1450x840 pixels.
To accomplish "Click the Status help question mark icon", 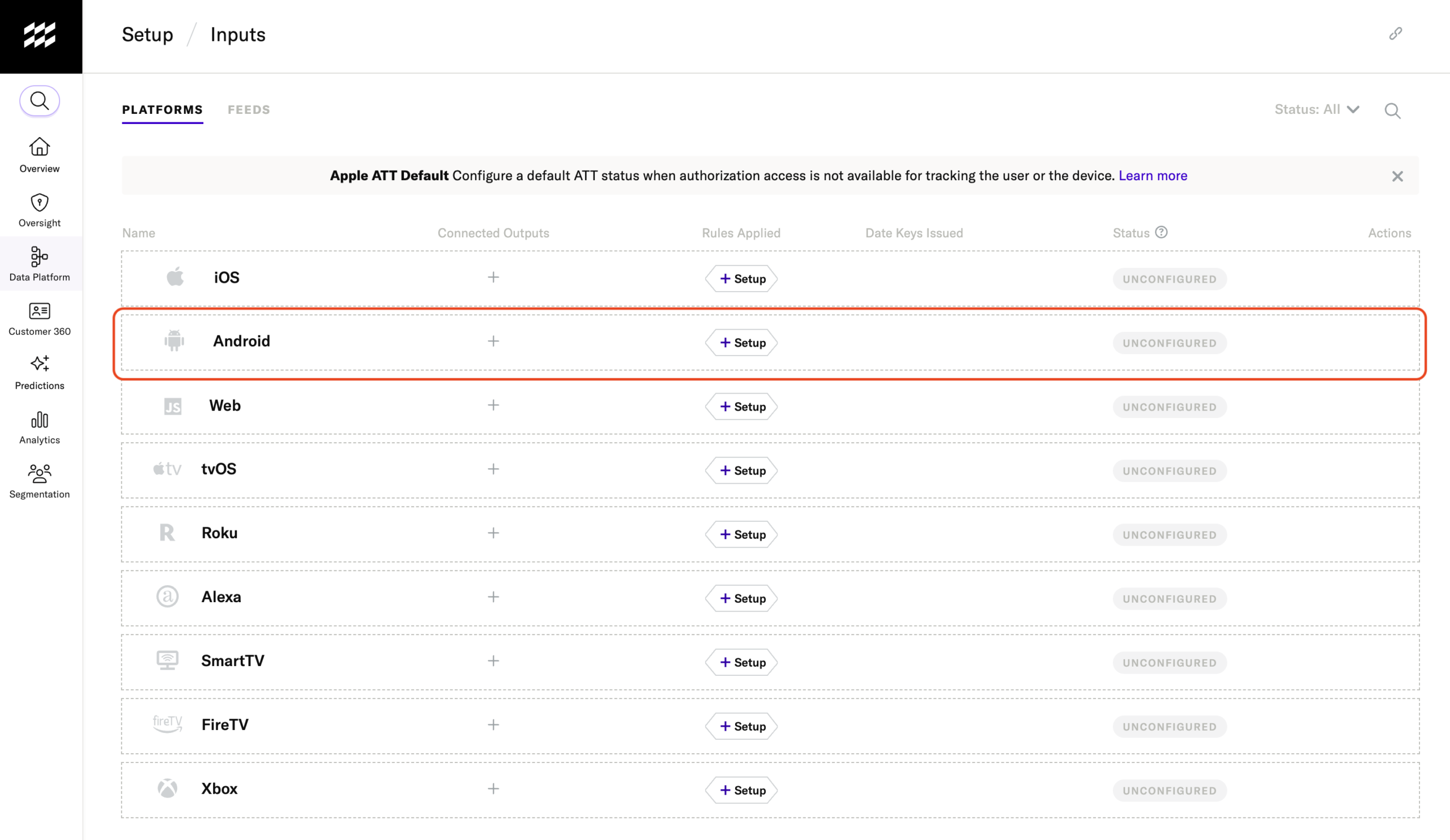I will [1161, 232].
